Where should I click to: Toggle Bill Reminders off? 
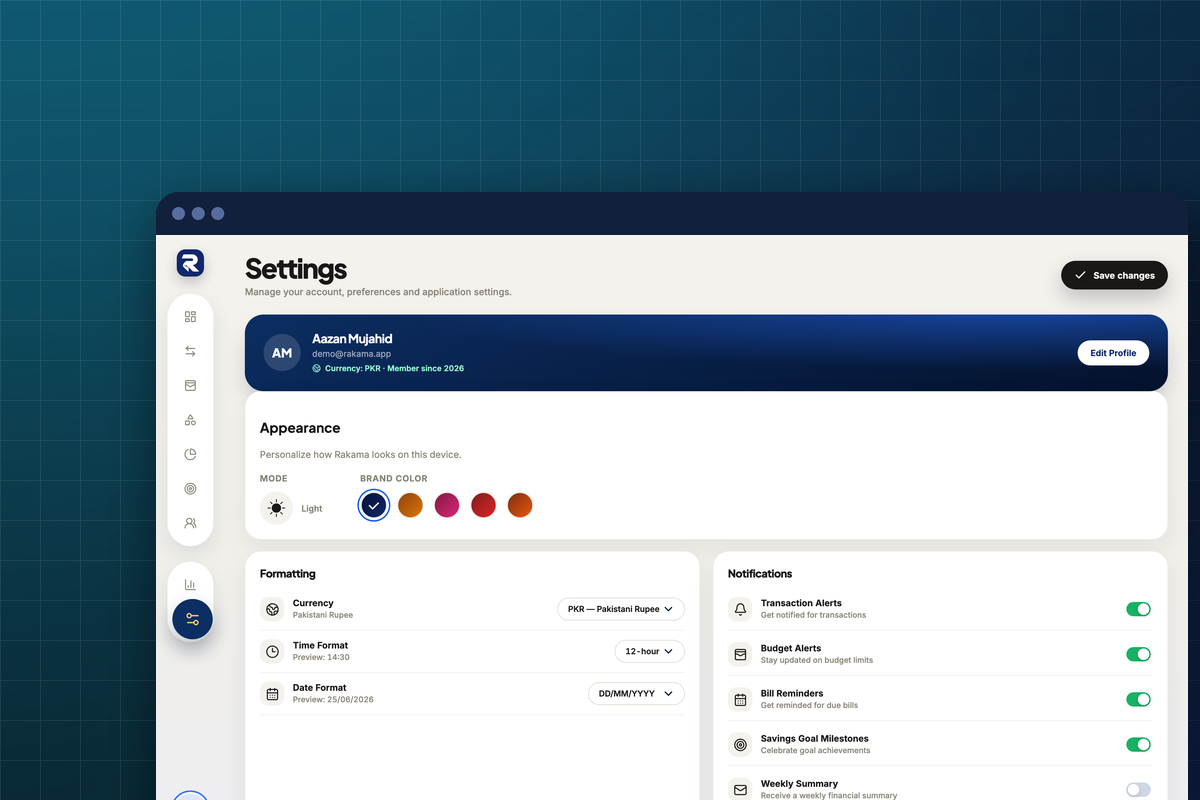[1138, 699]
